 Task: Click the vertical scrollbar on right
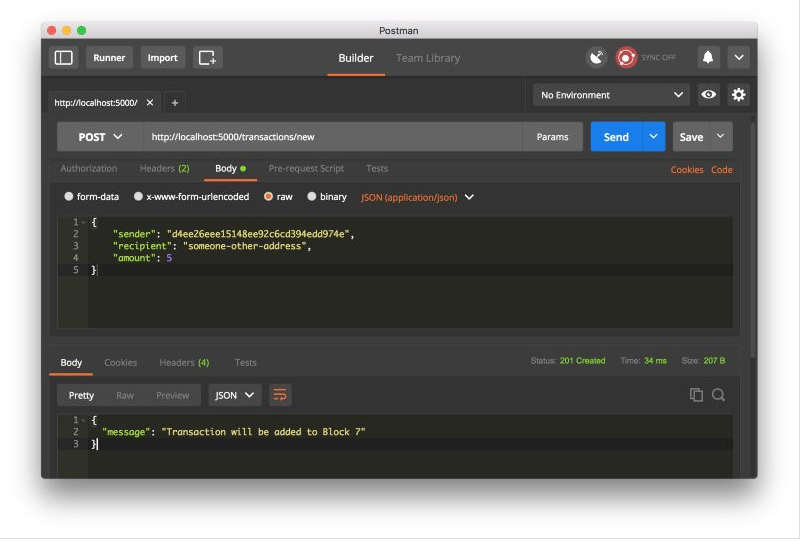coord(753,238)
